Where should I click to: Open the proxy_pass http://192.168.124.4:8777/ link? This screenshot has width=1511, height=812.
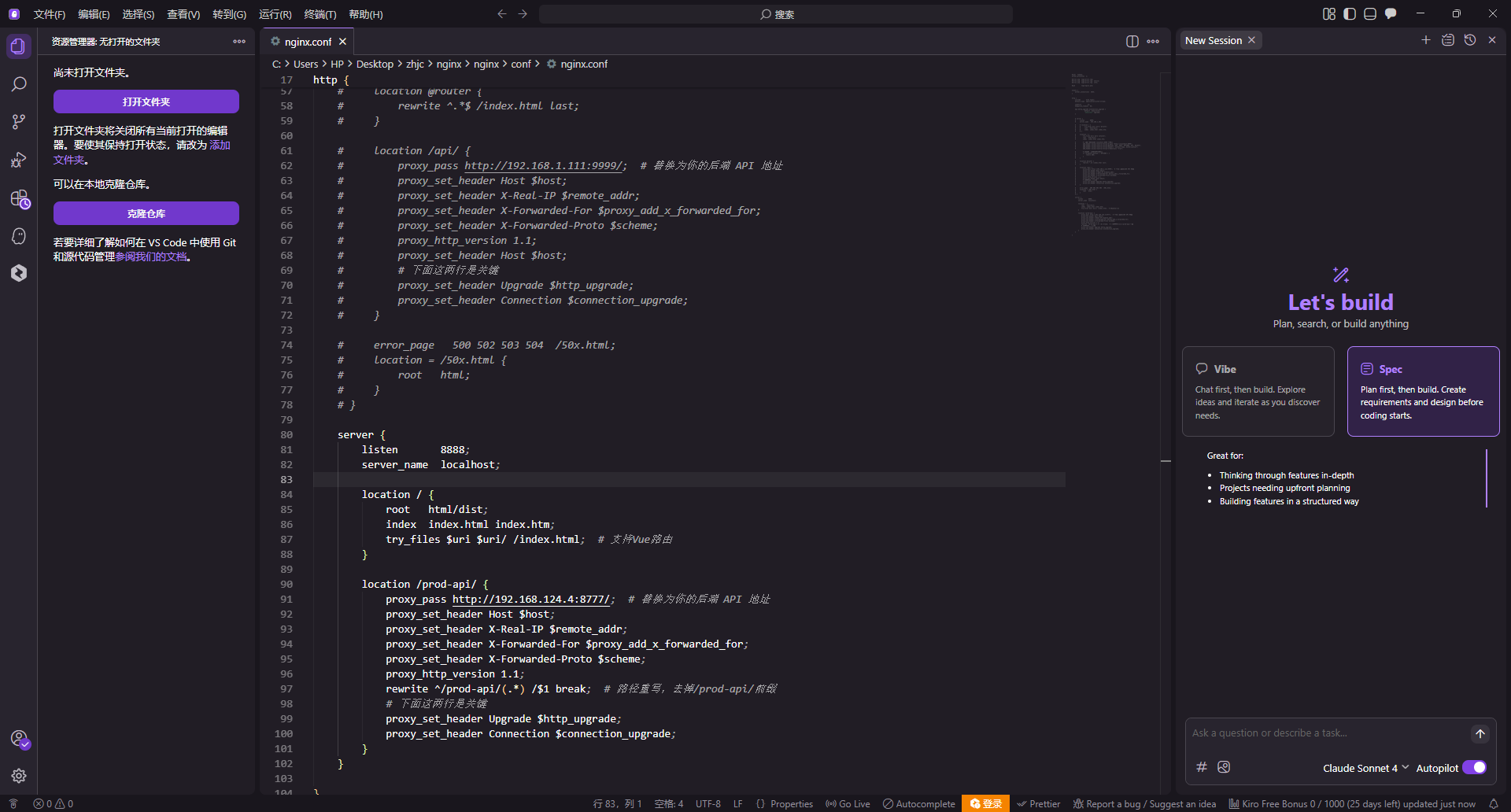click(531, 600)
